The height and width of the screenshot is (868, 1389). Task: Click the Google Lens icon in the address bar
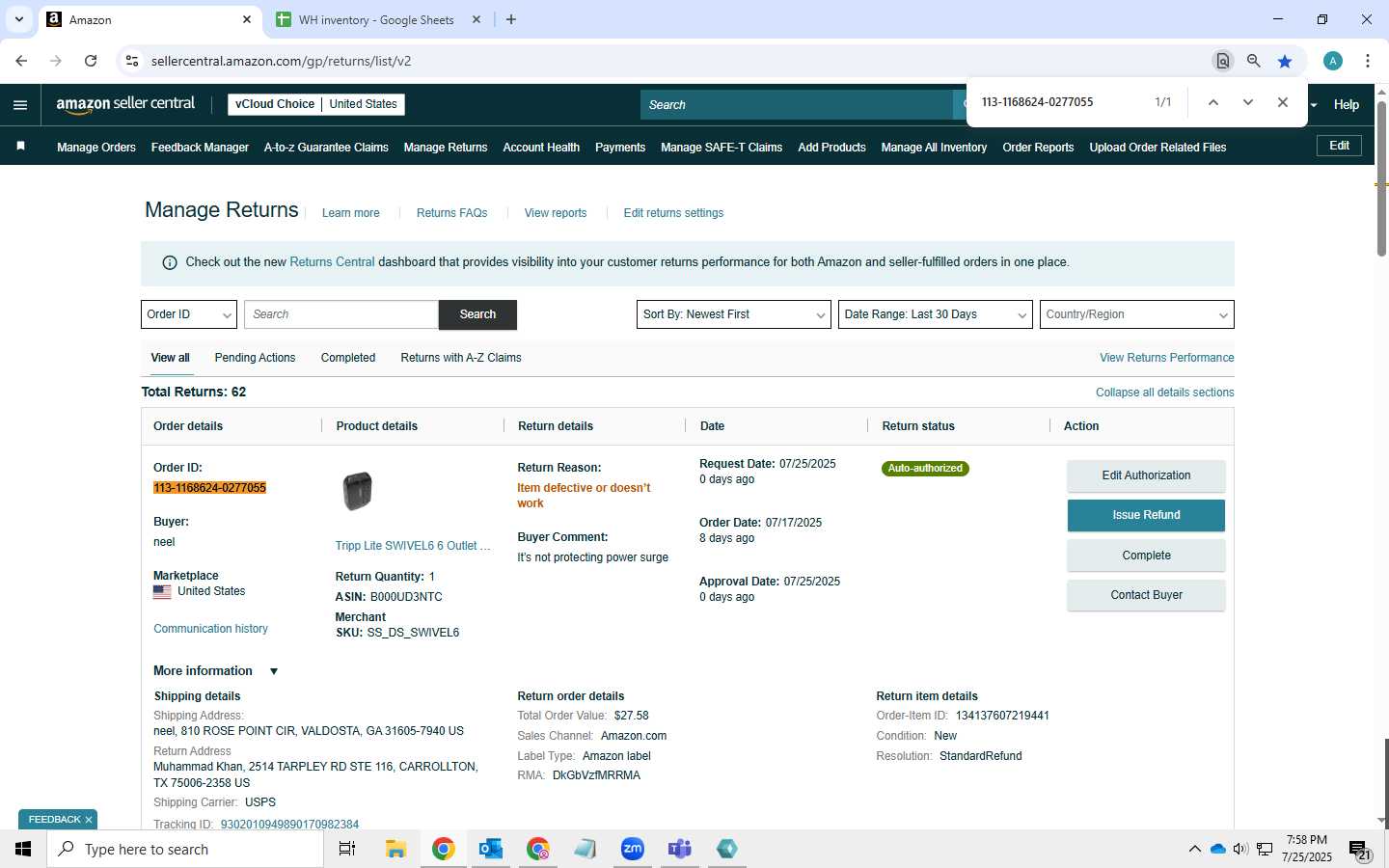pos(1222,61)
